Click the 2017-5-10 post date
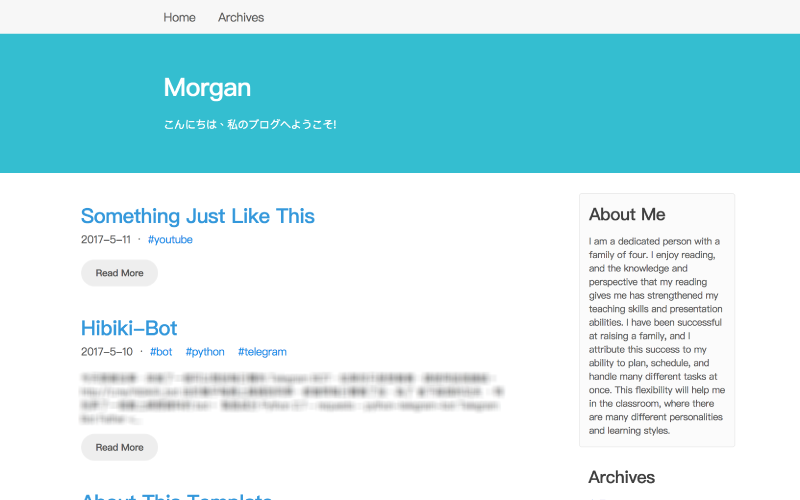The image size is (800, 500). point(106,352)
